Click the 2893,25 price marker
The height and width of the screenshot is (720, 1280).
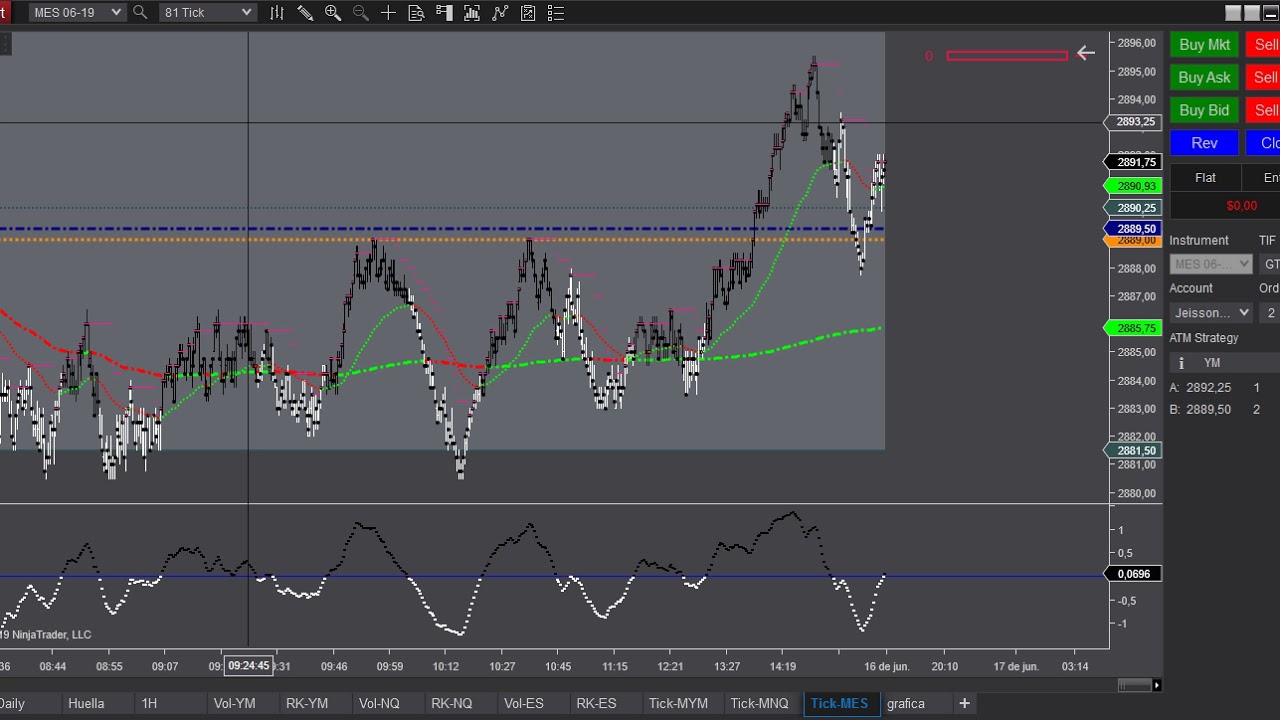coord(1135,122)
